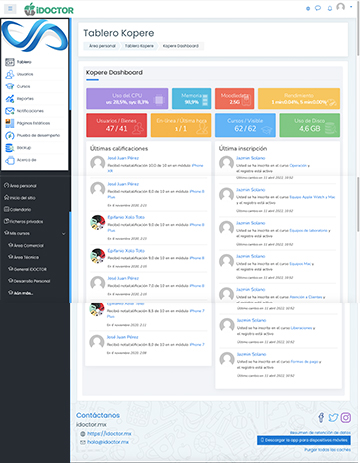The image size is (360, 463).
Task: Open the Reportes chart icon
Action: 10,98
